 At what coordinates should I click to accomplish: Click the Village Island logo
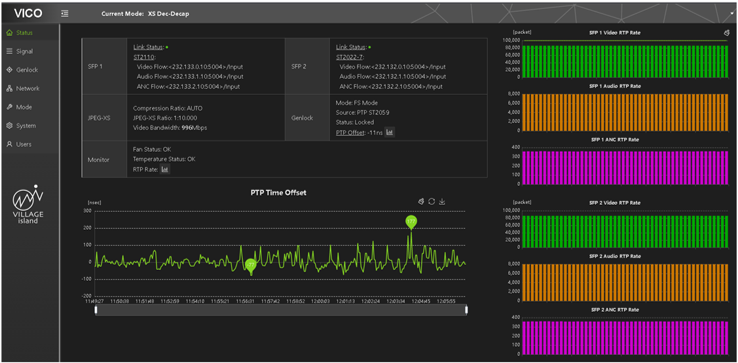[x=28, y=205]
